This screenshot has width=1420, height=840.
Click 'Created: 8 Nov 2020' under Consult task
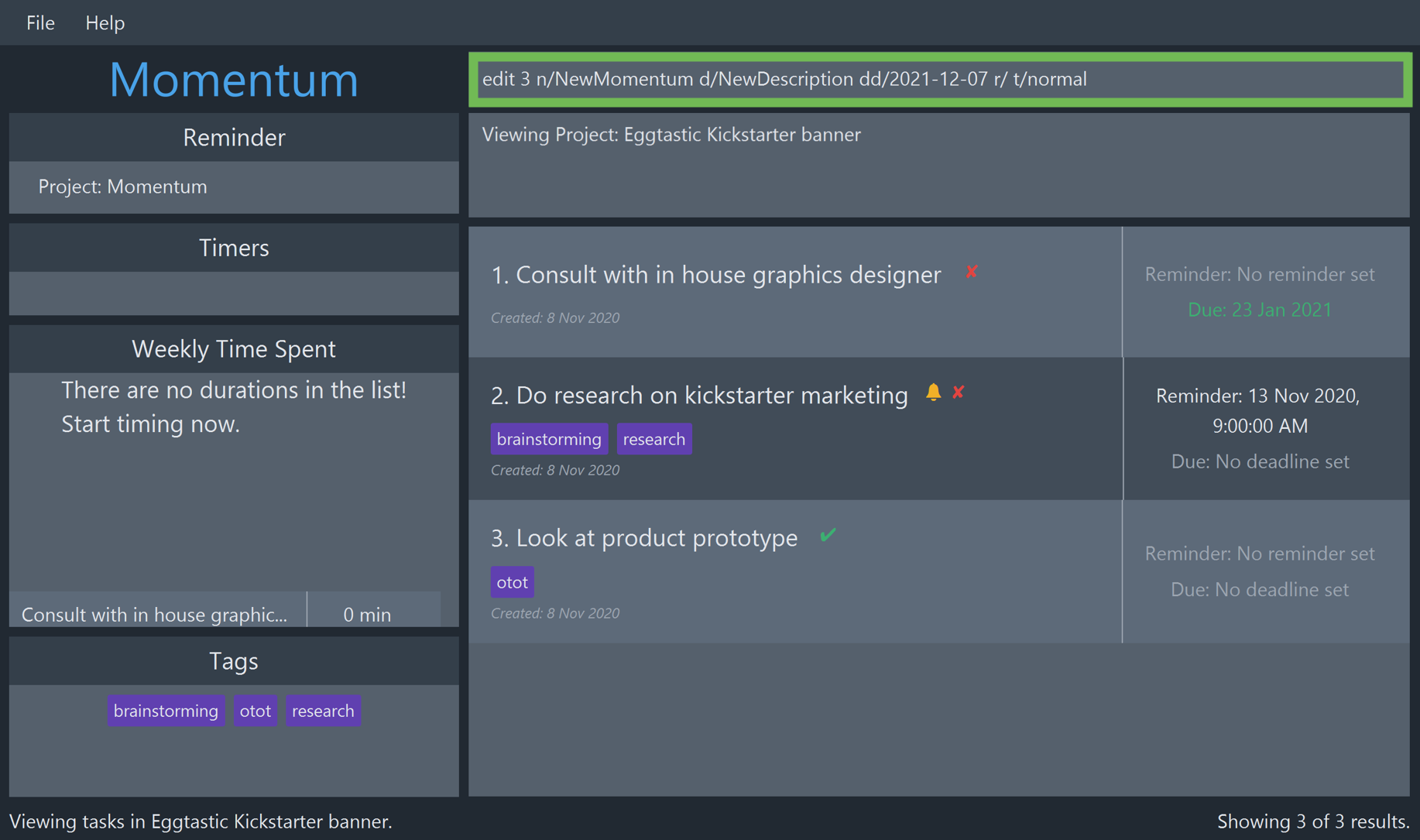[555, 317]
